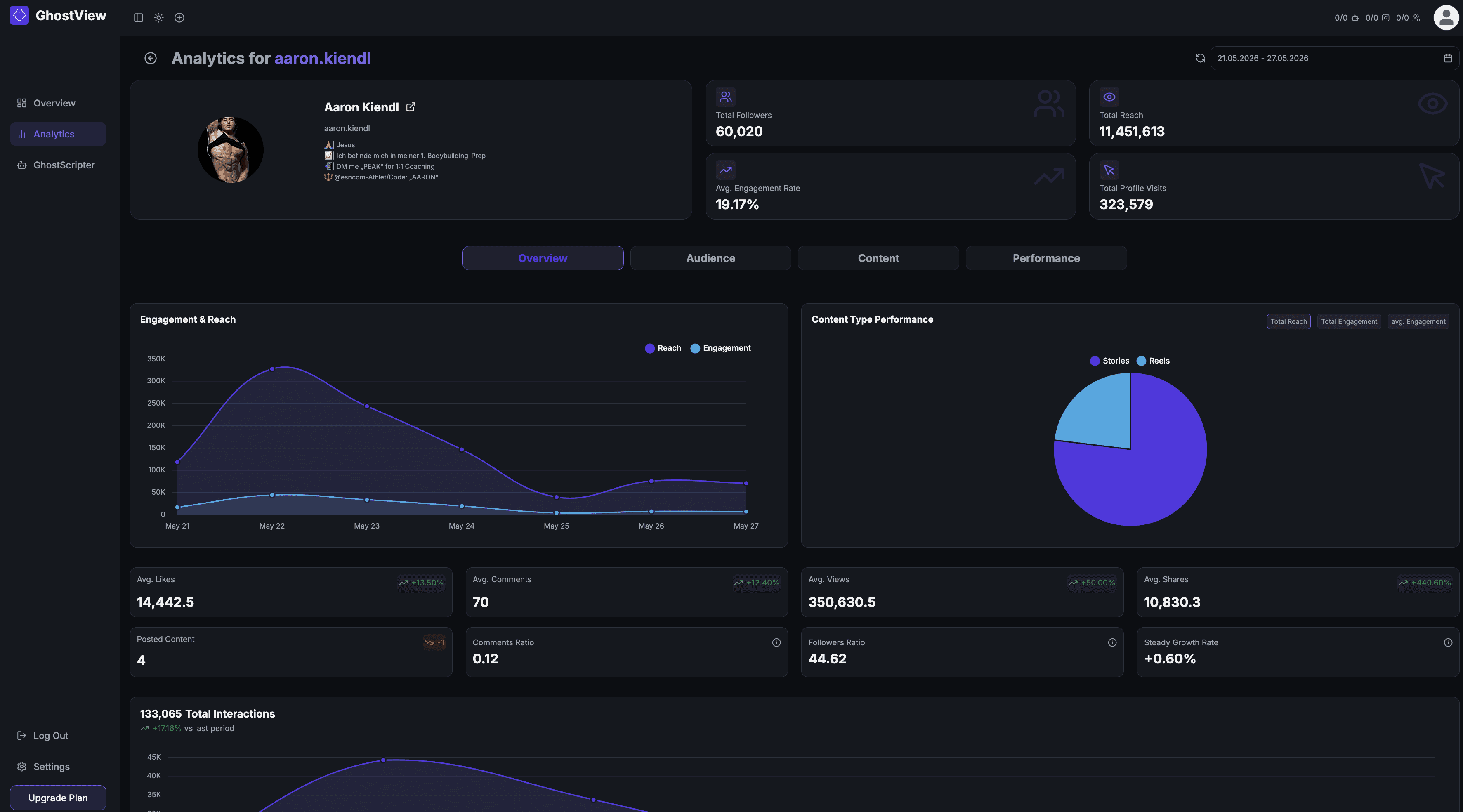Show info for Comments Ratio
Viewport: 1463px width, 812px height.
pyautogui.click(x=776, y=642)
